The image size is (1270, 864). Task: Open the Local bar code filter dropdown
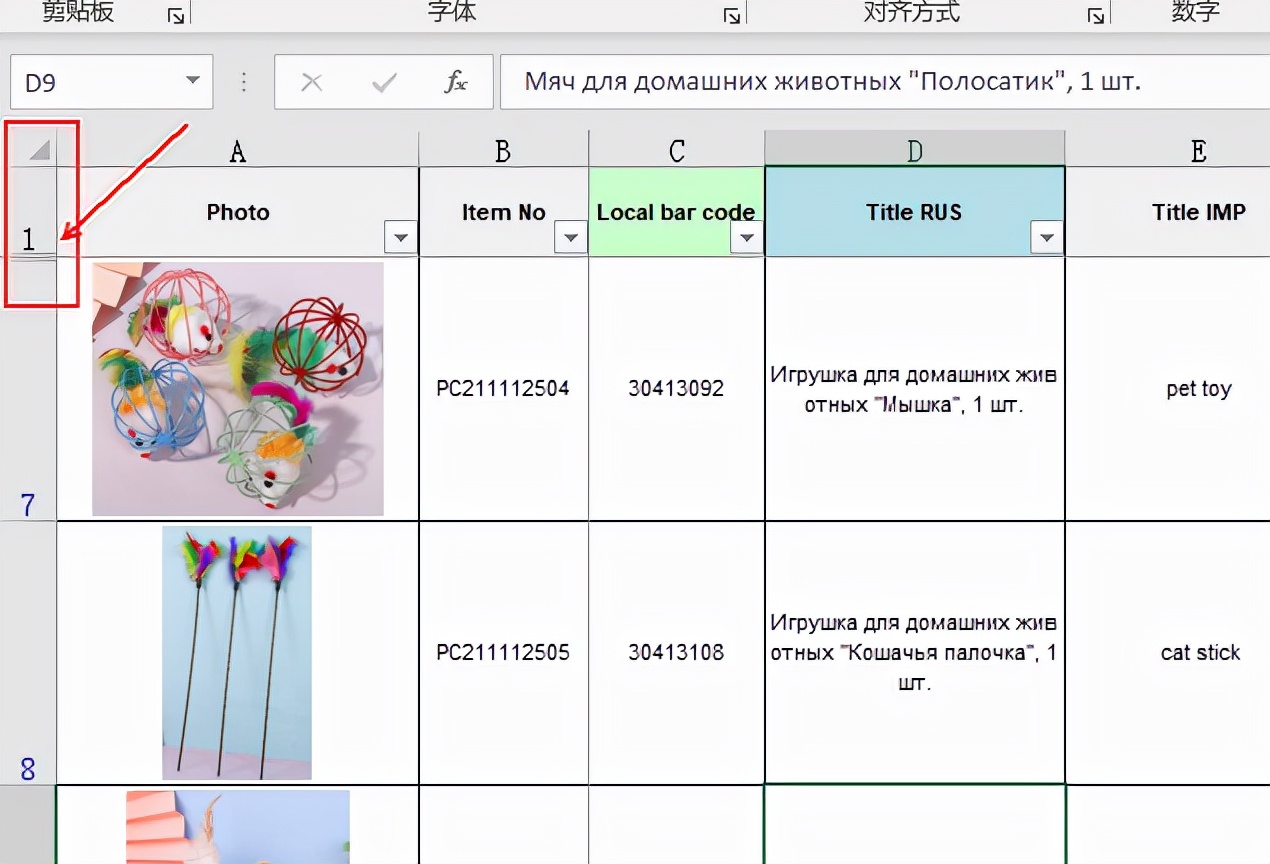(x=747, y=238)
